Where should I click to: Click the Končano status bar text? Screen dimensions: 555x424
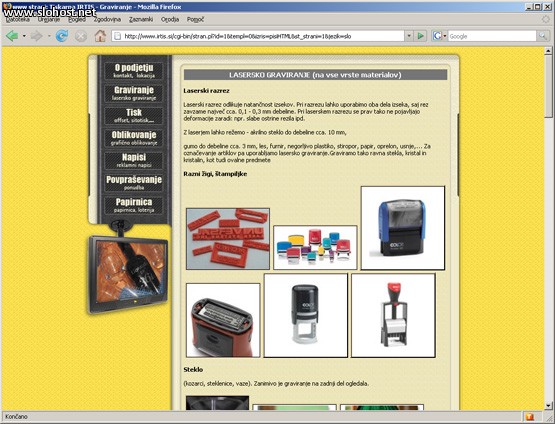click(16, 417)
